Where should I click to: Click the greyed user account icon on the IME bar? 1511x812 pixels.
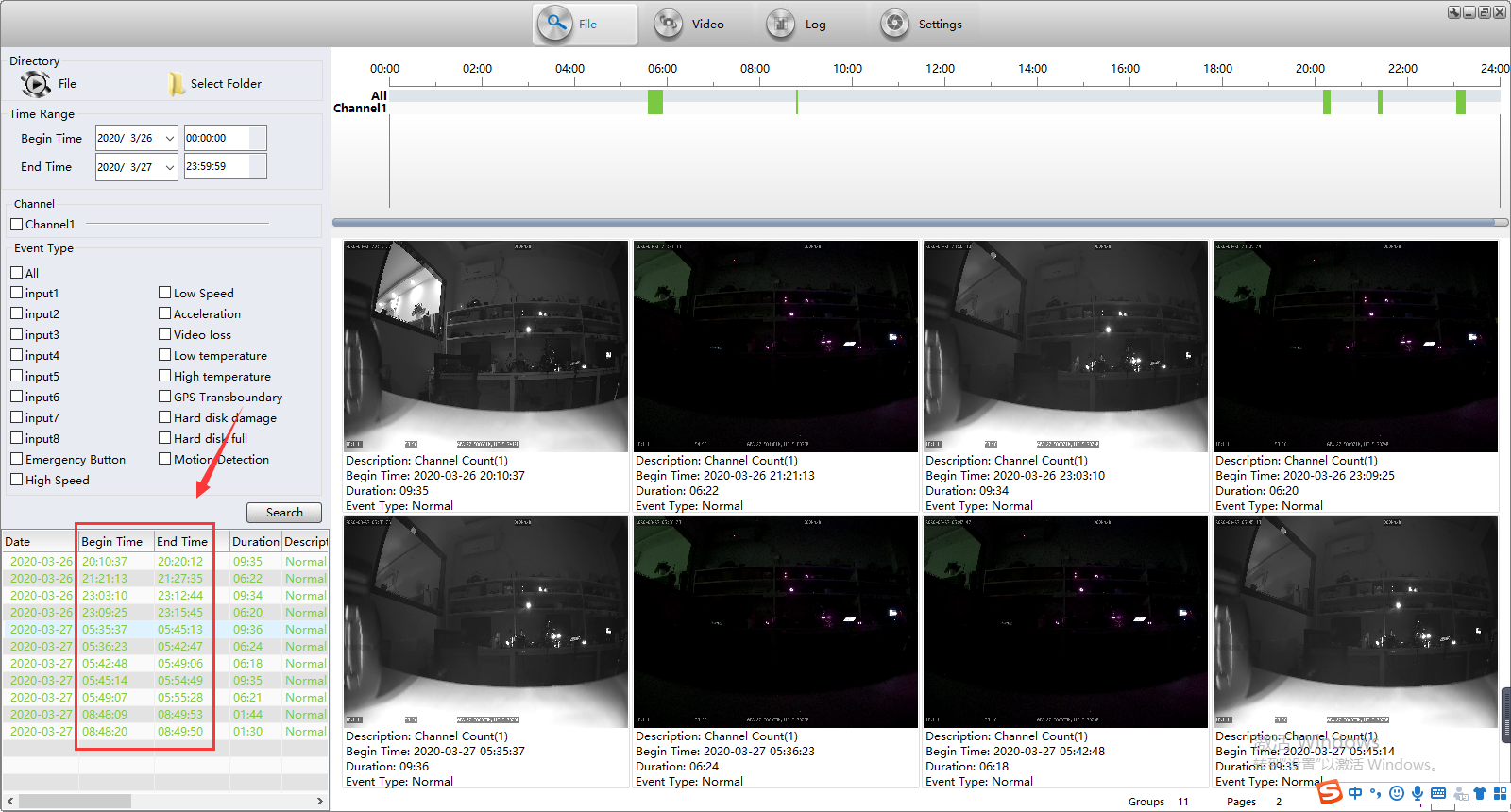click(x=1460, y=793)
